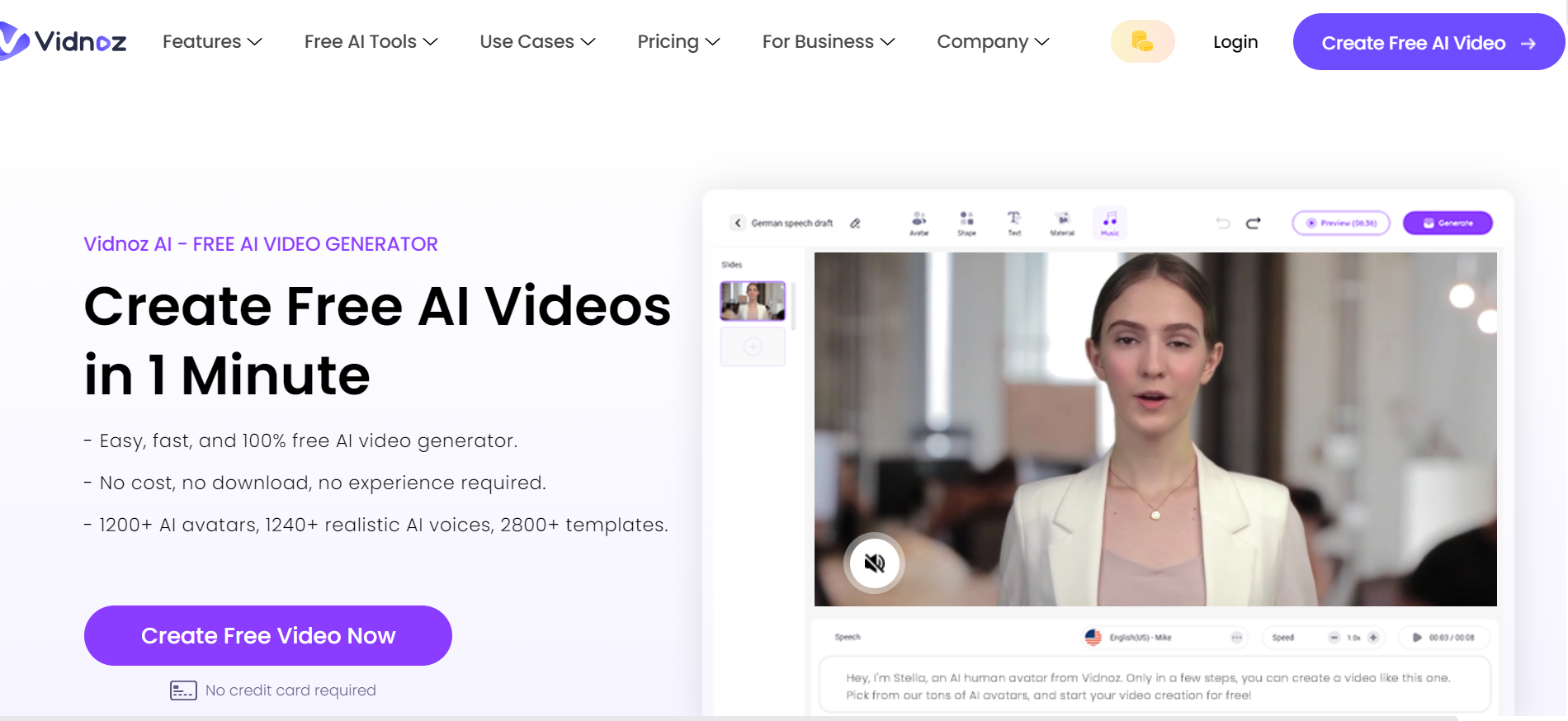1568x721 pixels.
Task: Select the Avatar tool in editor
Action: pos(919,223)
